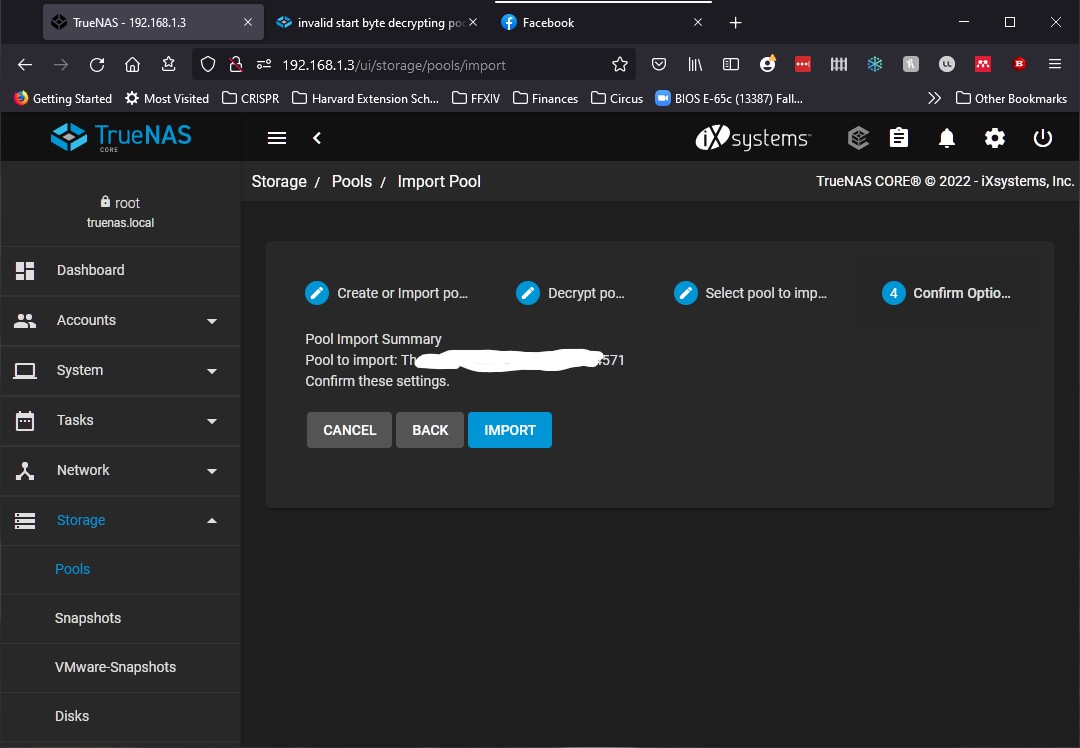This screenshot has width=1080, height=748.
Task: Open the Most Visited bookmark
Action: [x=167, y=98]
